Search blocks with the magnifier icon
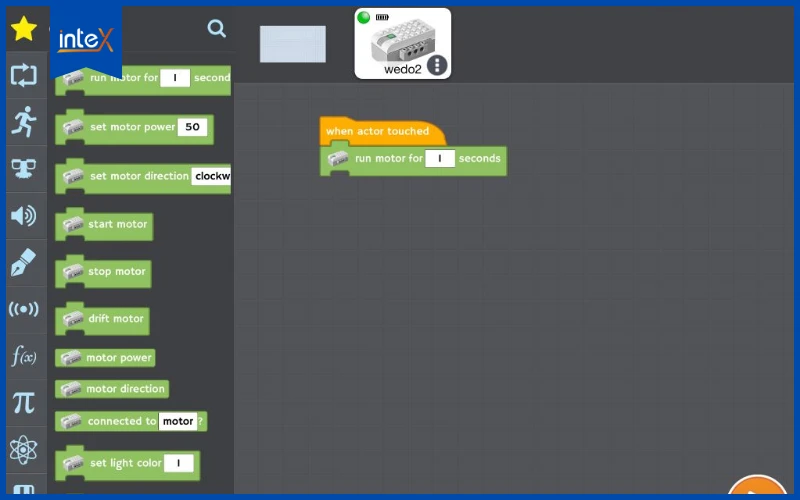800x500 pixels. click(216, 28)
